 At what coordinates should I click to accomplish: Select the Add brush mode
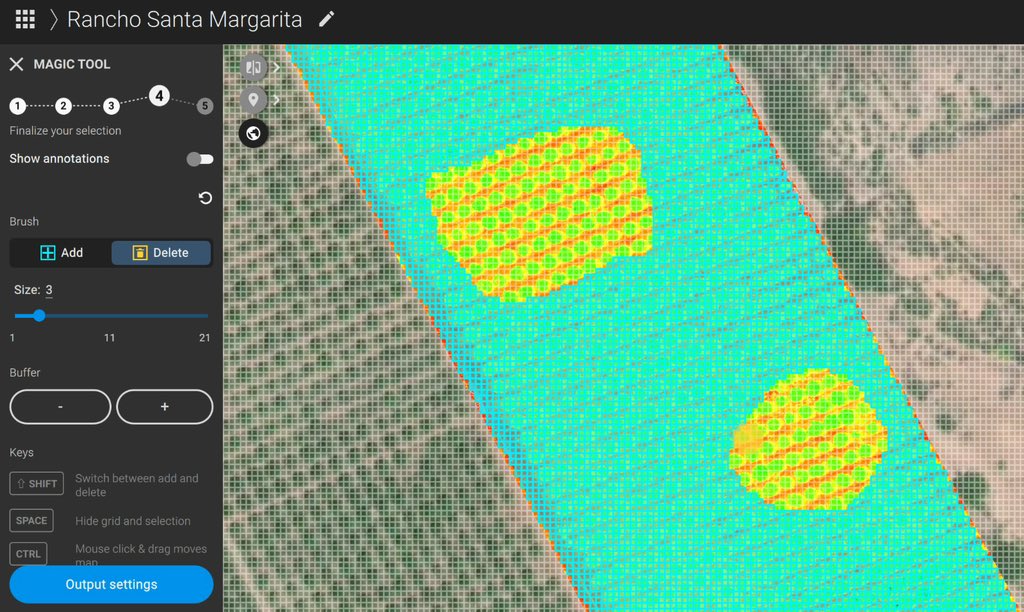tap(60, 252)
